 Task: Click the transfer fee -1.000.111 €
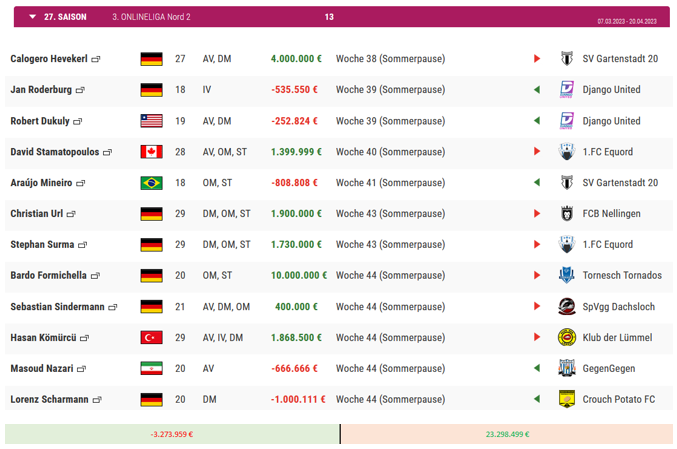298,399
